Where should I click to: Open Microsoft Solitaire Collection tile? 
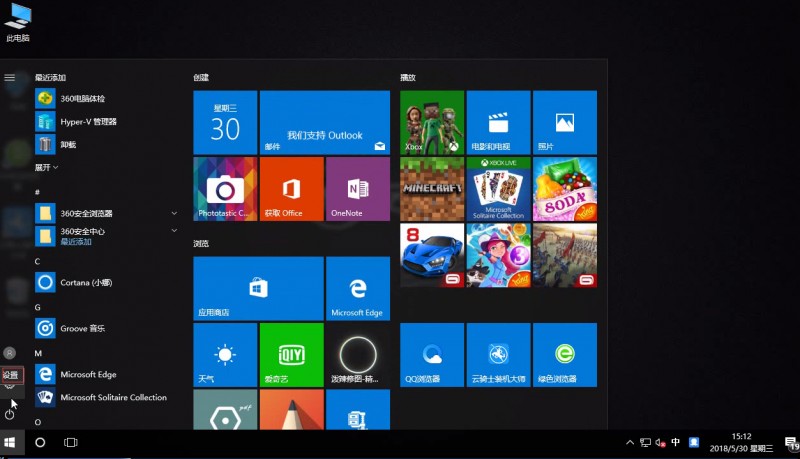pyautogui.click(x=498, y=189)
